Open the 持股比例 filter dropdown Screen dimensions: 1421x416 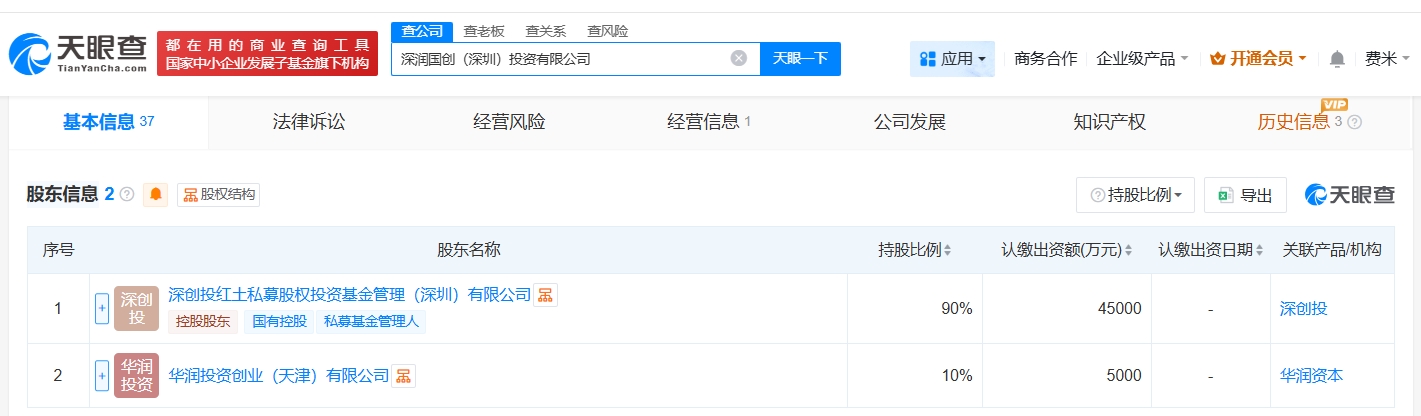(x=1135, y=195)
